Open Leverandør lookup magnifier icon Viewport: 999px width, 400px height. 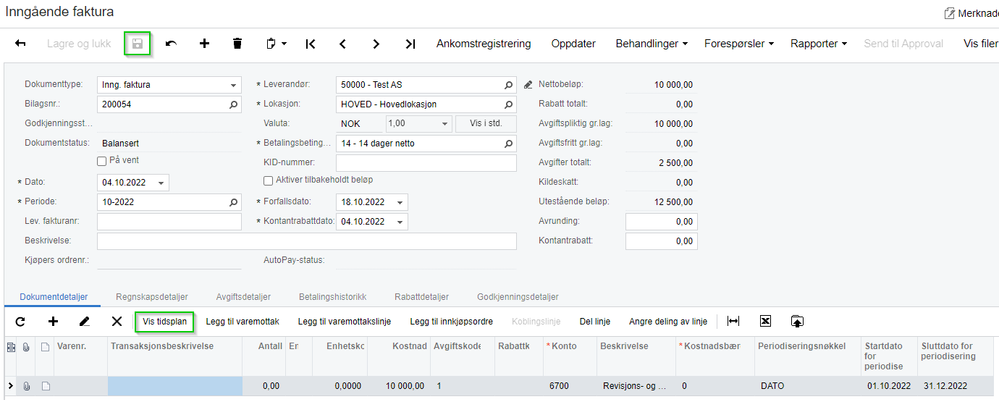[508, 84]
